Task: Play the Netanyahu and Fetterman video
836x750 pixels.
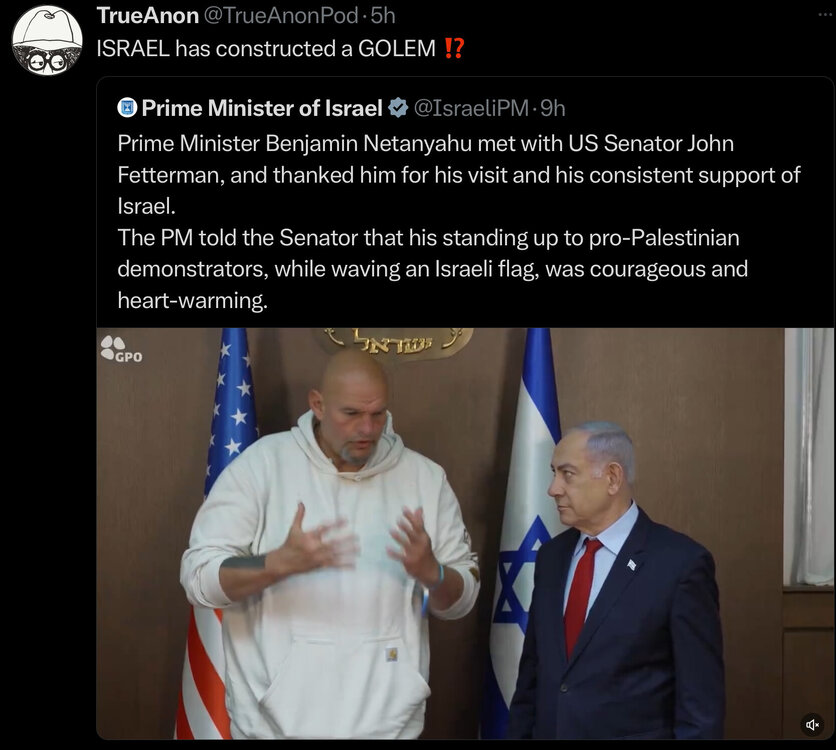Action: (439, 533)
